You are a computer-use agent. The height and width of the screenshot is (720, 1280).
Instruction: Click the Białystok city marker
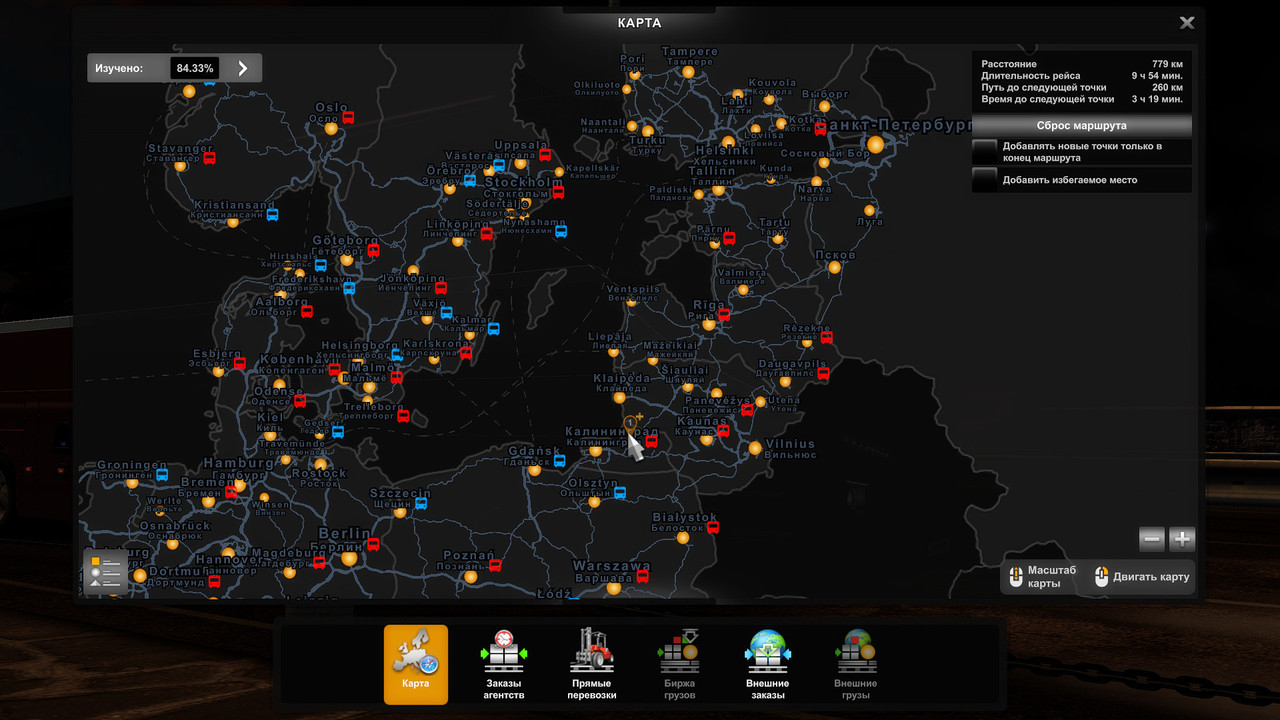click(x=683, y=537)
